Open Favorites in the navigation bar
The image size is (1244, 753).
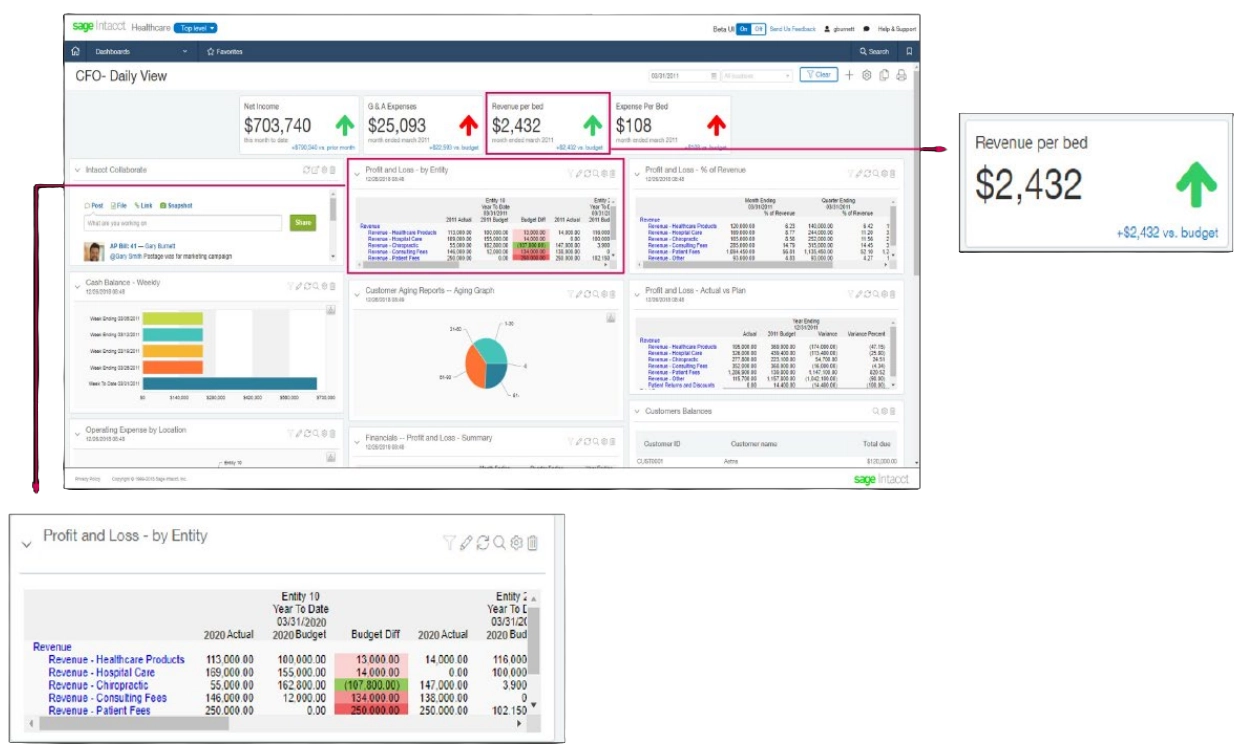(x=224, y=51)
